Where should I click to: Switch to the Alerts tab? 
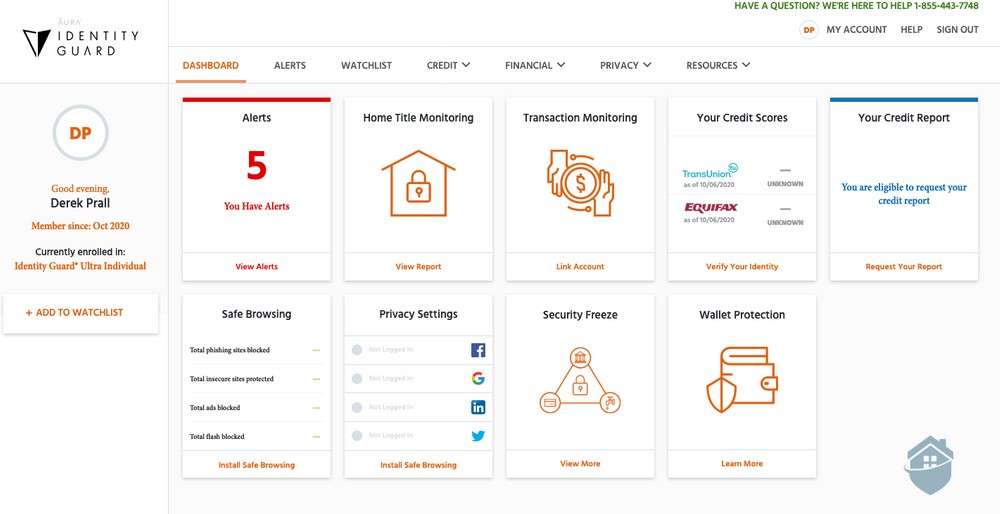coord(290,66)
